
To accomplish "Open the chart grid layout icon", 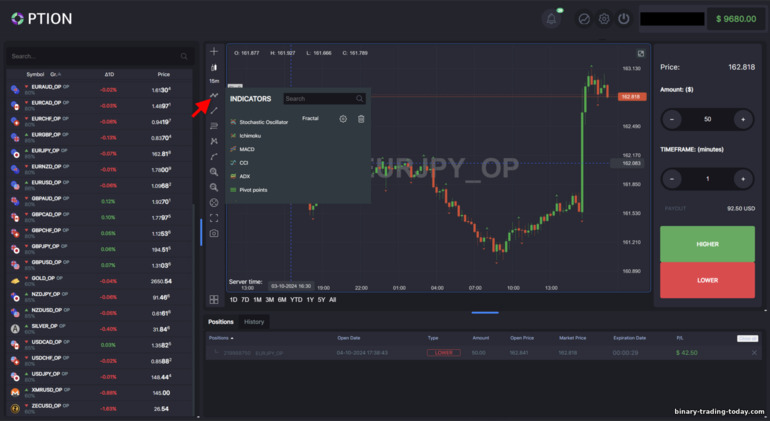I will (214, 300).
